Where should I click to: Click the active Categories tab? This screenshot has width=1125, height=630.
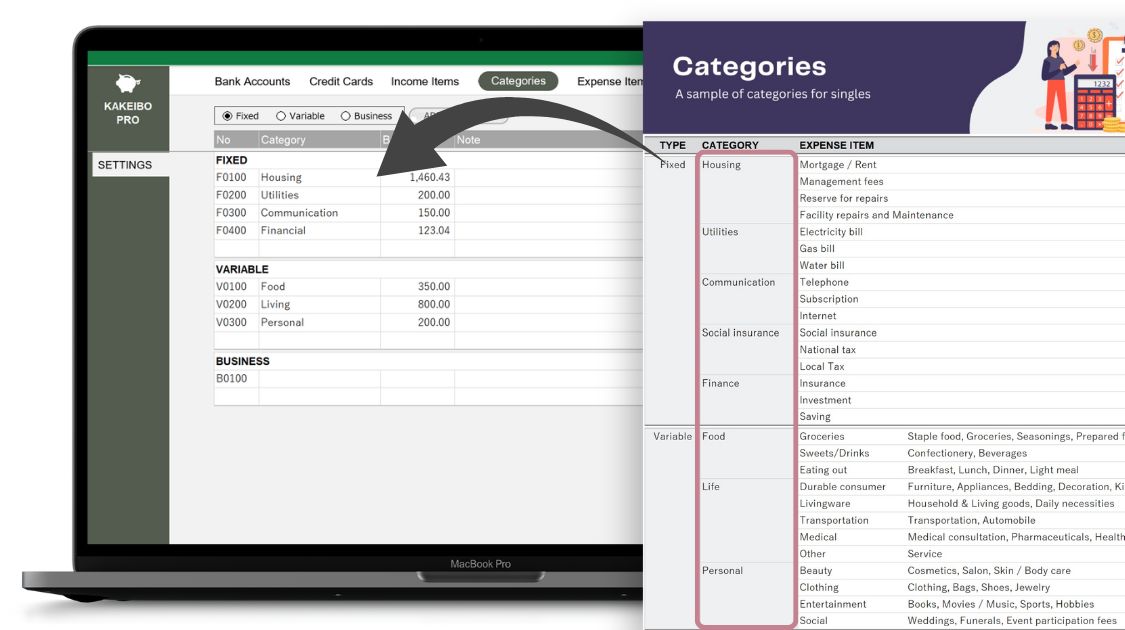click(x=518, y=82)
